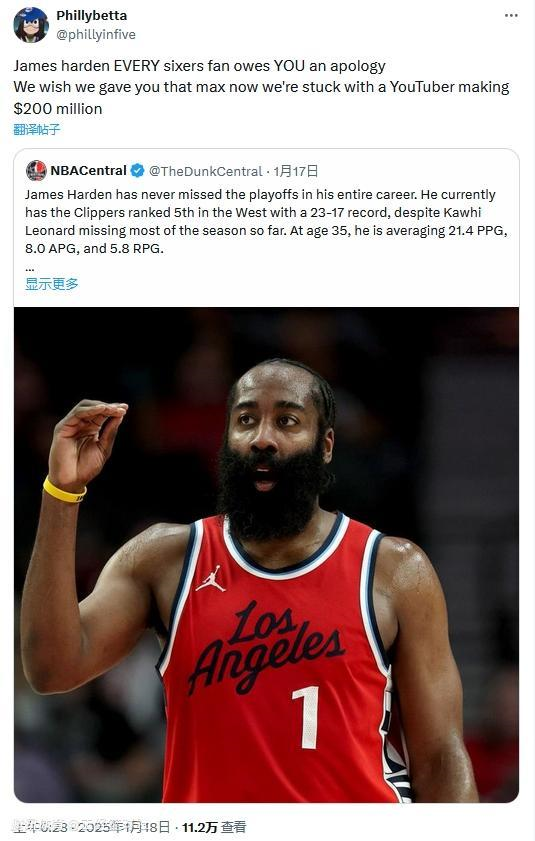
Task: Click the main tweet text about James harden
Action: (261, 87)
